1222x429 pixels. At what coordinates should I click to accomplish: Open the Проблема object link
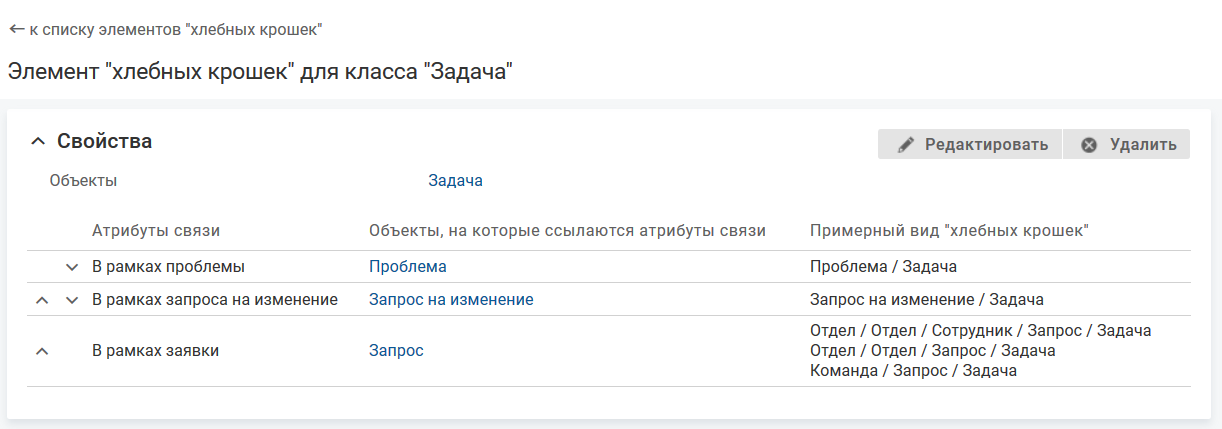pos(407,267)
